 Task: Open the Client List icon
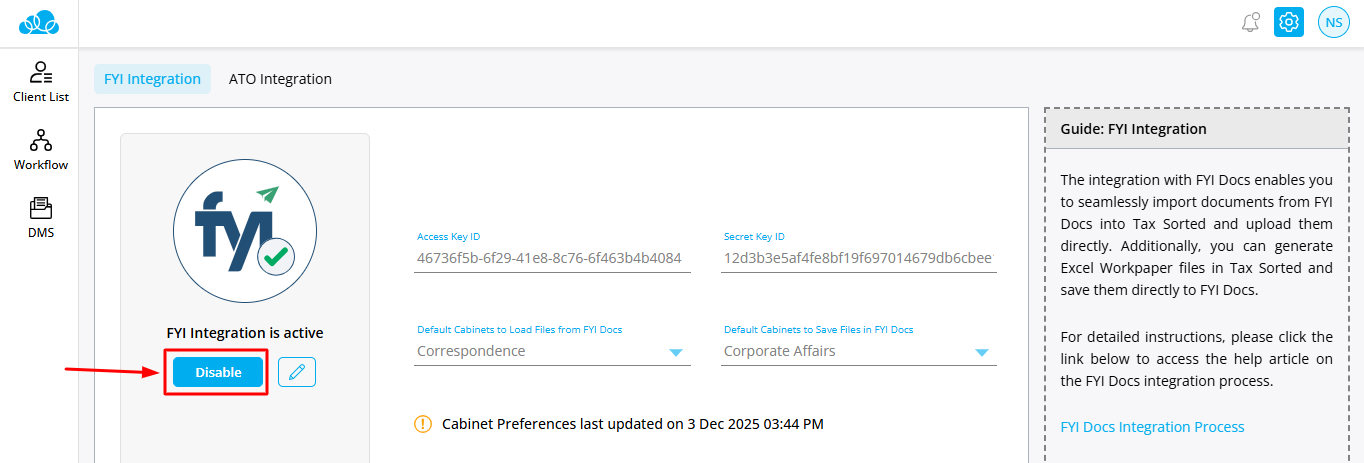pos(40,73)
